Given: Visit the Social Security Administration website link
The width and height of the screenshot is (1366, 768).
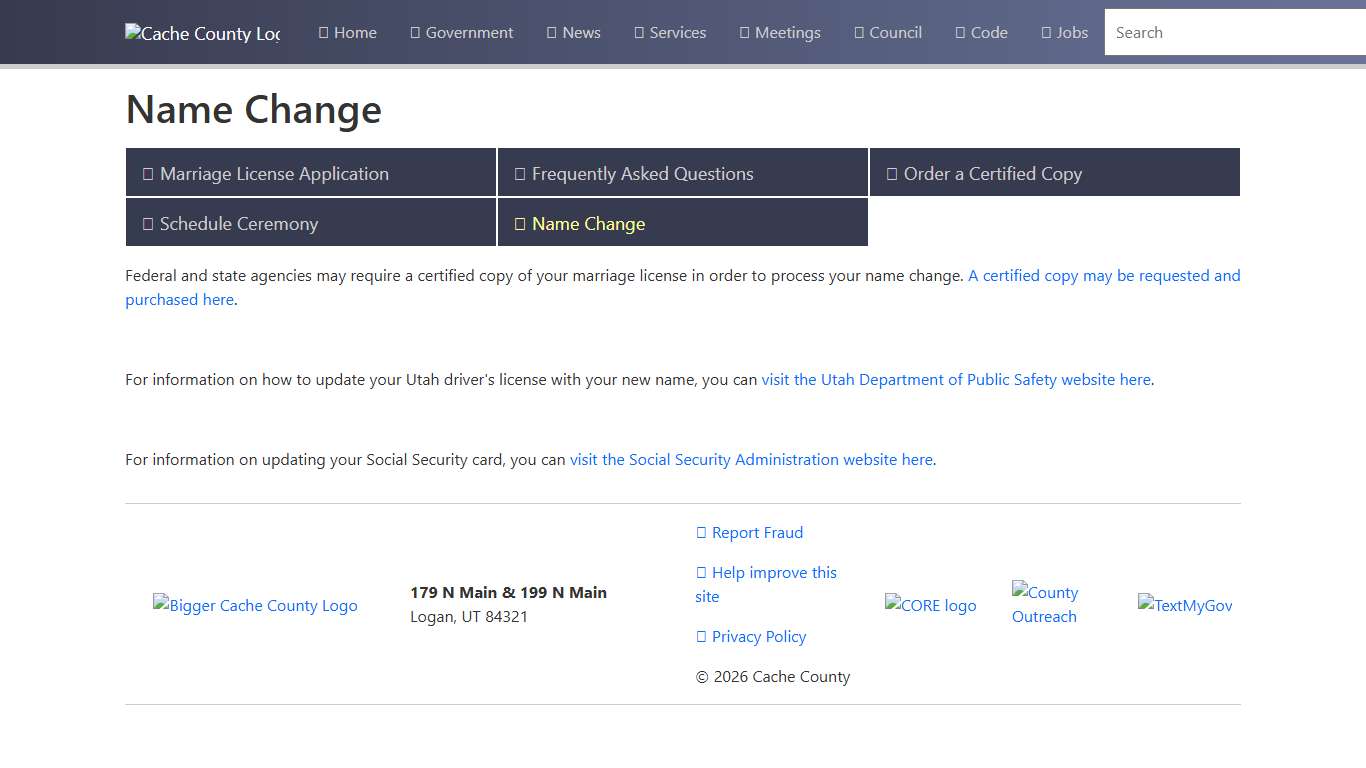Looking at the screenshot, I should tap(750, 460).
